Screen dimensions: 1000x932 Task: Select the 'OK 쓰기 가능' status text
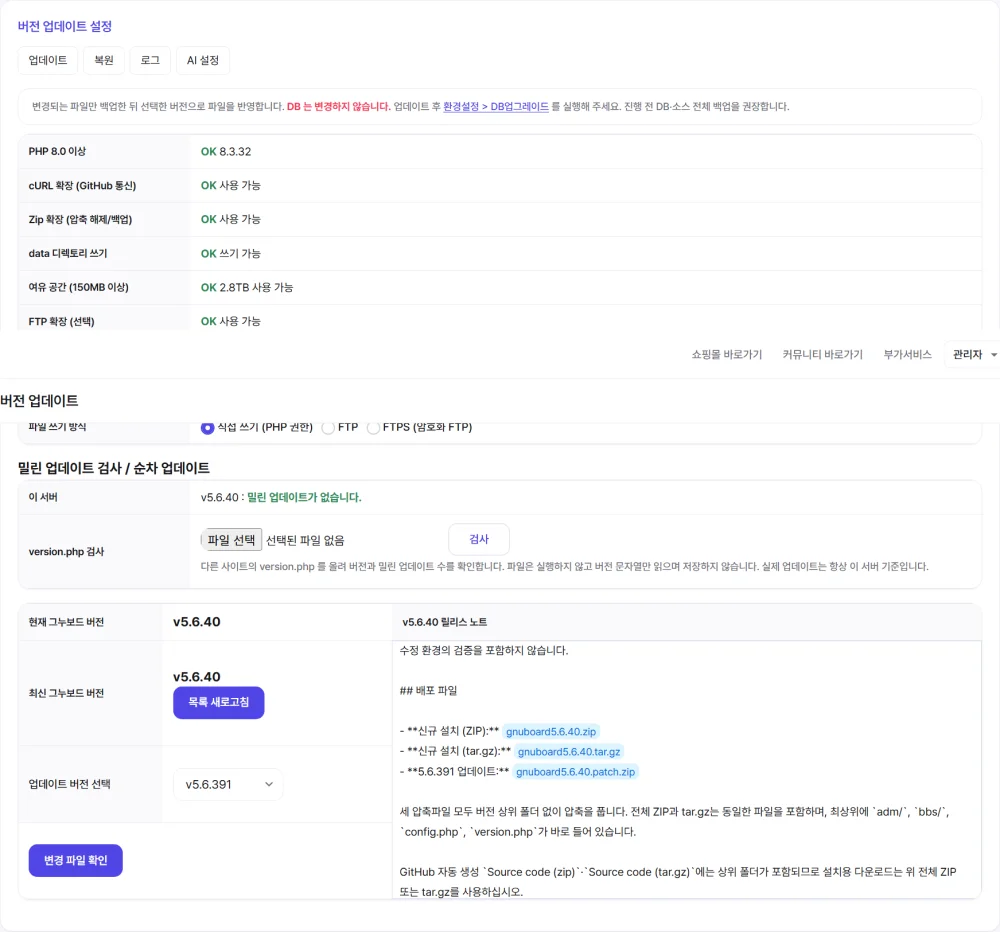point(231,254)
